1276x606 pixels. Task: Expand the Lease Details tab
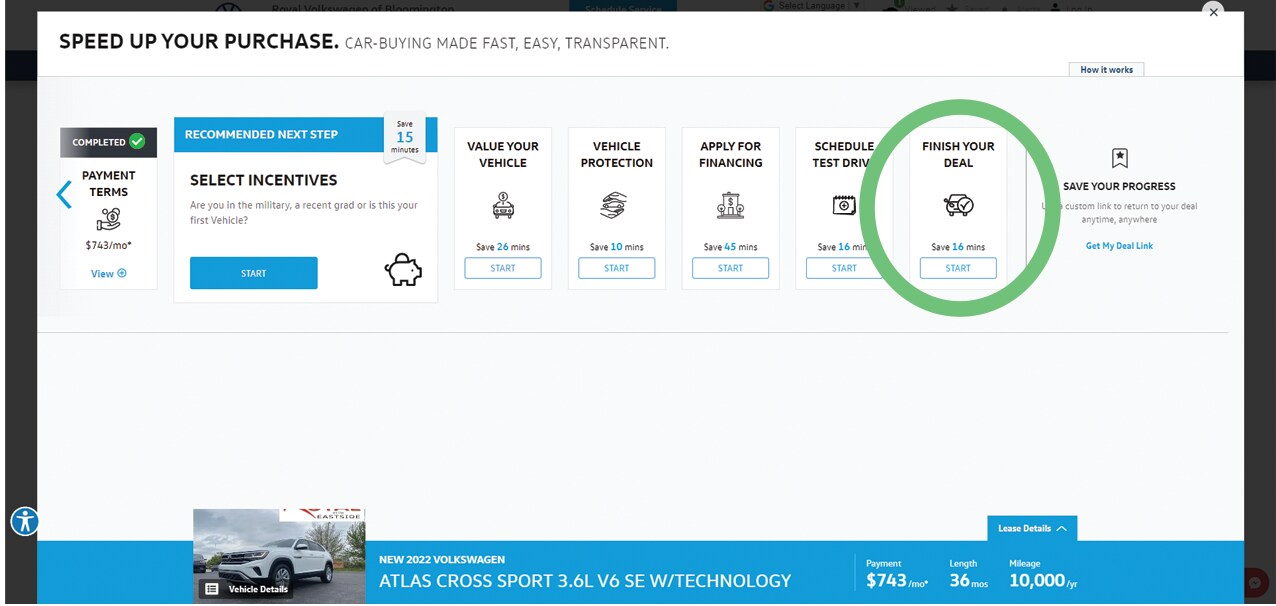1031,528
